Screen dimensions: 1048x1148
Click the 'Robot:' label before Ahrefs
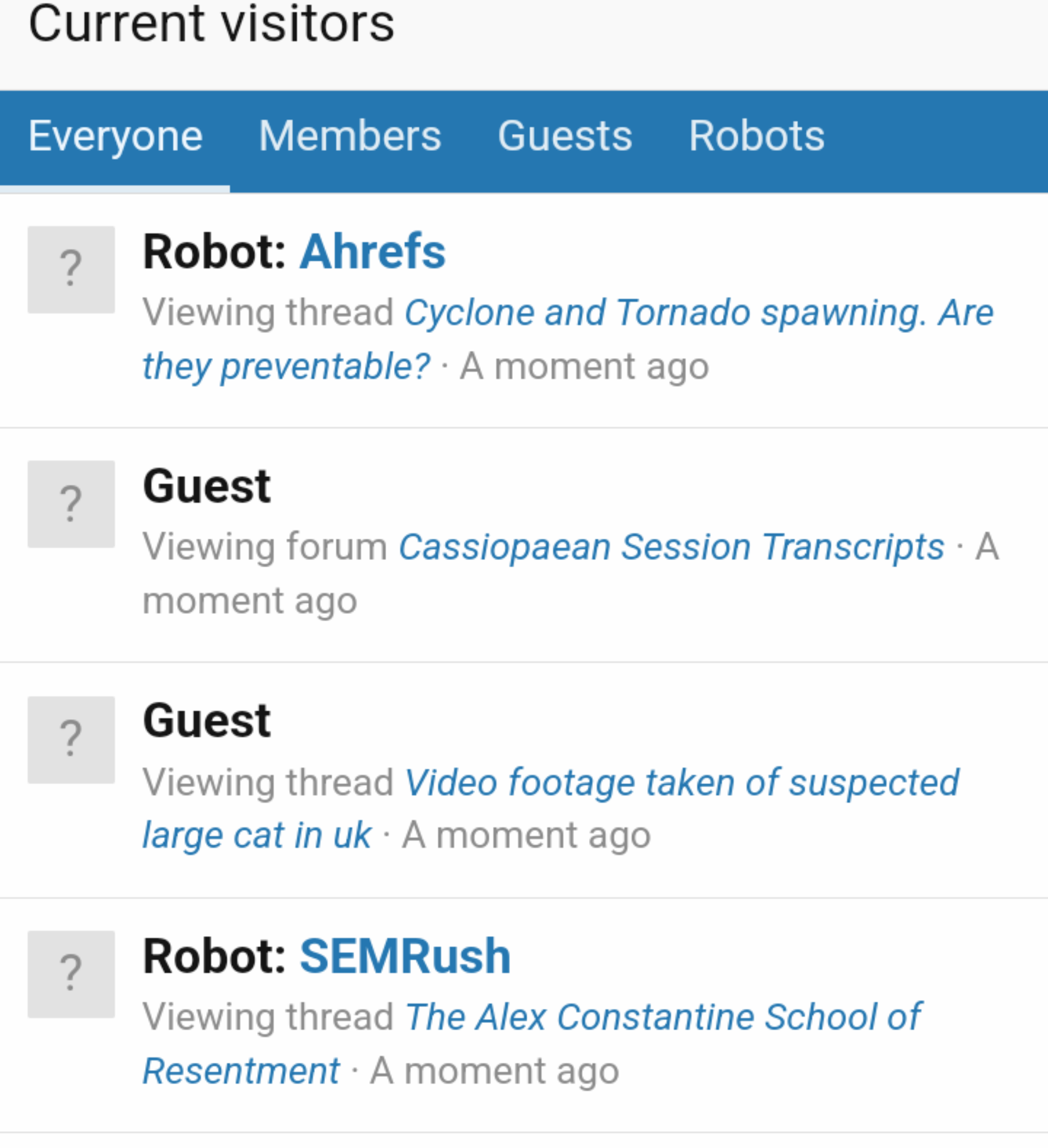[215, 252]
